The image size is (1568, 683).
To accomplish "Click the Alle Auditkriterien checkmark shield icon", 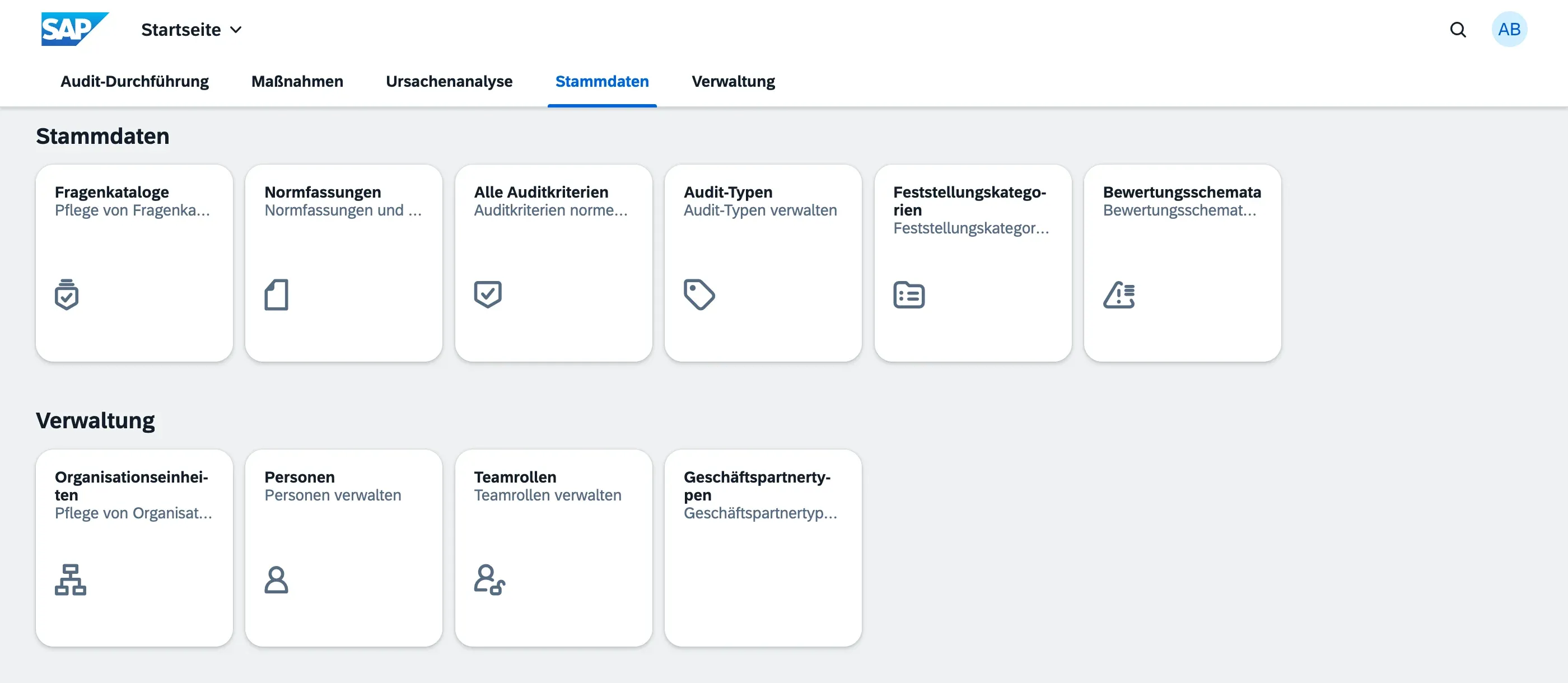I will [488, 294].
